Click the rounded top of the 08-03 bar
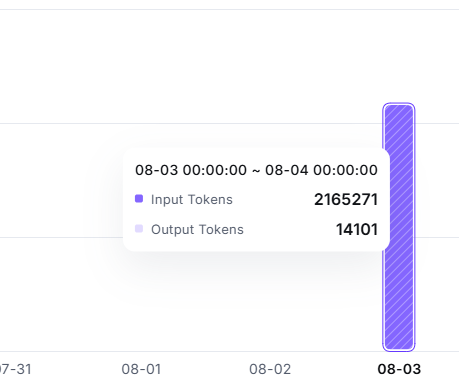This screenshot has height=391, width=459. (x=399, y=107)
